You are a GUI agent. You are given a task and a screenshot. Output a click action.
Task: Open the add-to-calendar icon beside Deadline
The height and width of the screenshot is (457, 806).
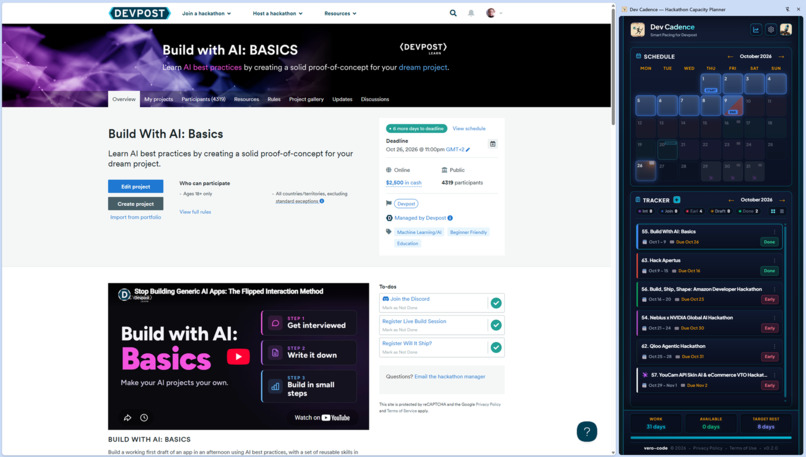(x=492, y=144)
